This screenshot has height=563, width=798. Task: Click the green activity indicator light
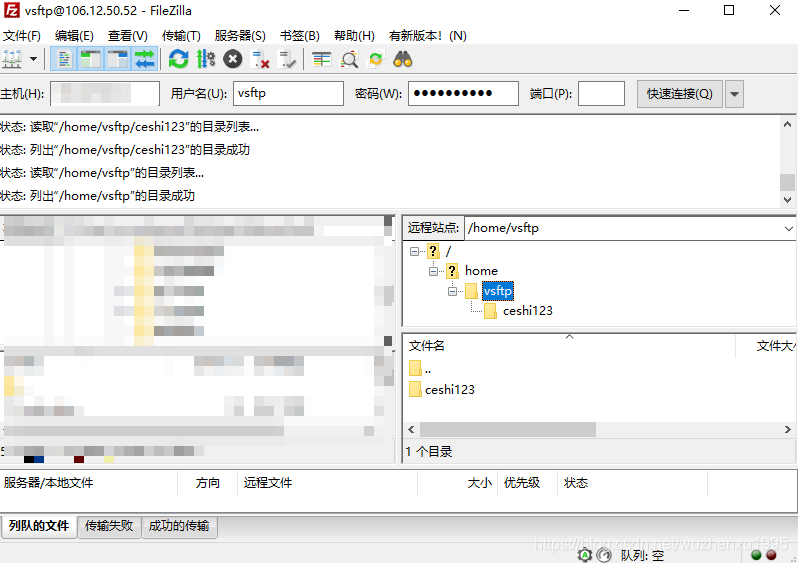pos(756,555)
